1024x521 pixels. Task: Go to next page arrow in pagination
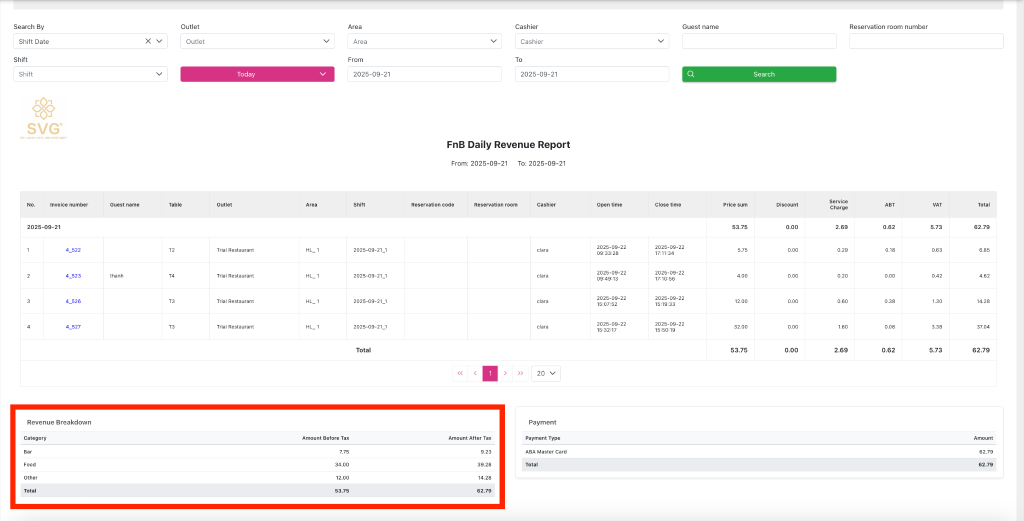505,373
